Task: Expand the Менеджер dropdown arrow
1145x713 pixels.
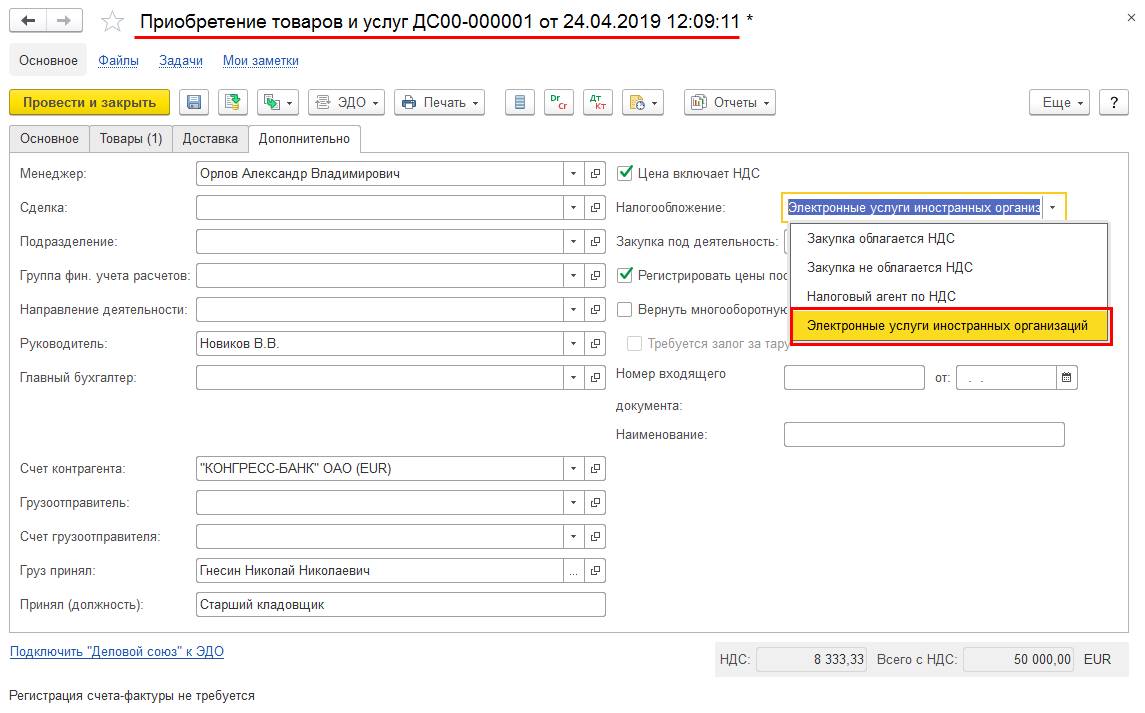Action: 573,174
